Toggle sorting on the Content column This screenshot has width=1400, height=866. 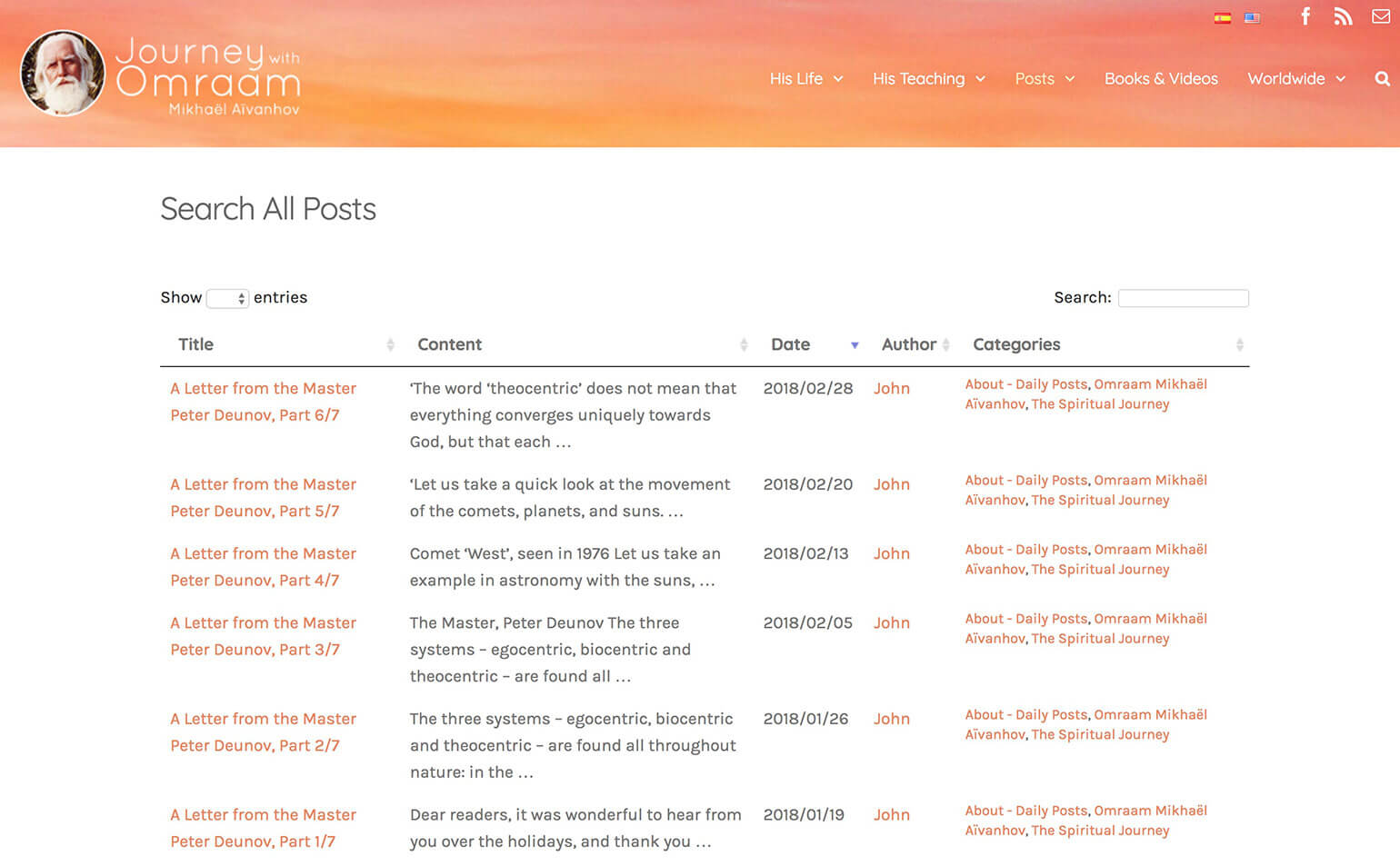[x=745, y=345]
